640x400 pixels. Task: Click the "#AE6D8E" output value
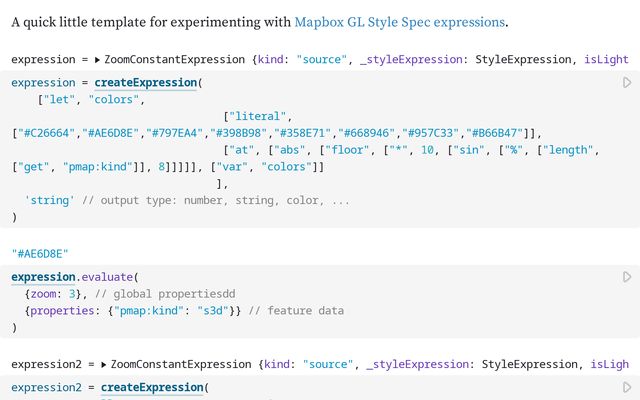point(40,256)
